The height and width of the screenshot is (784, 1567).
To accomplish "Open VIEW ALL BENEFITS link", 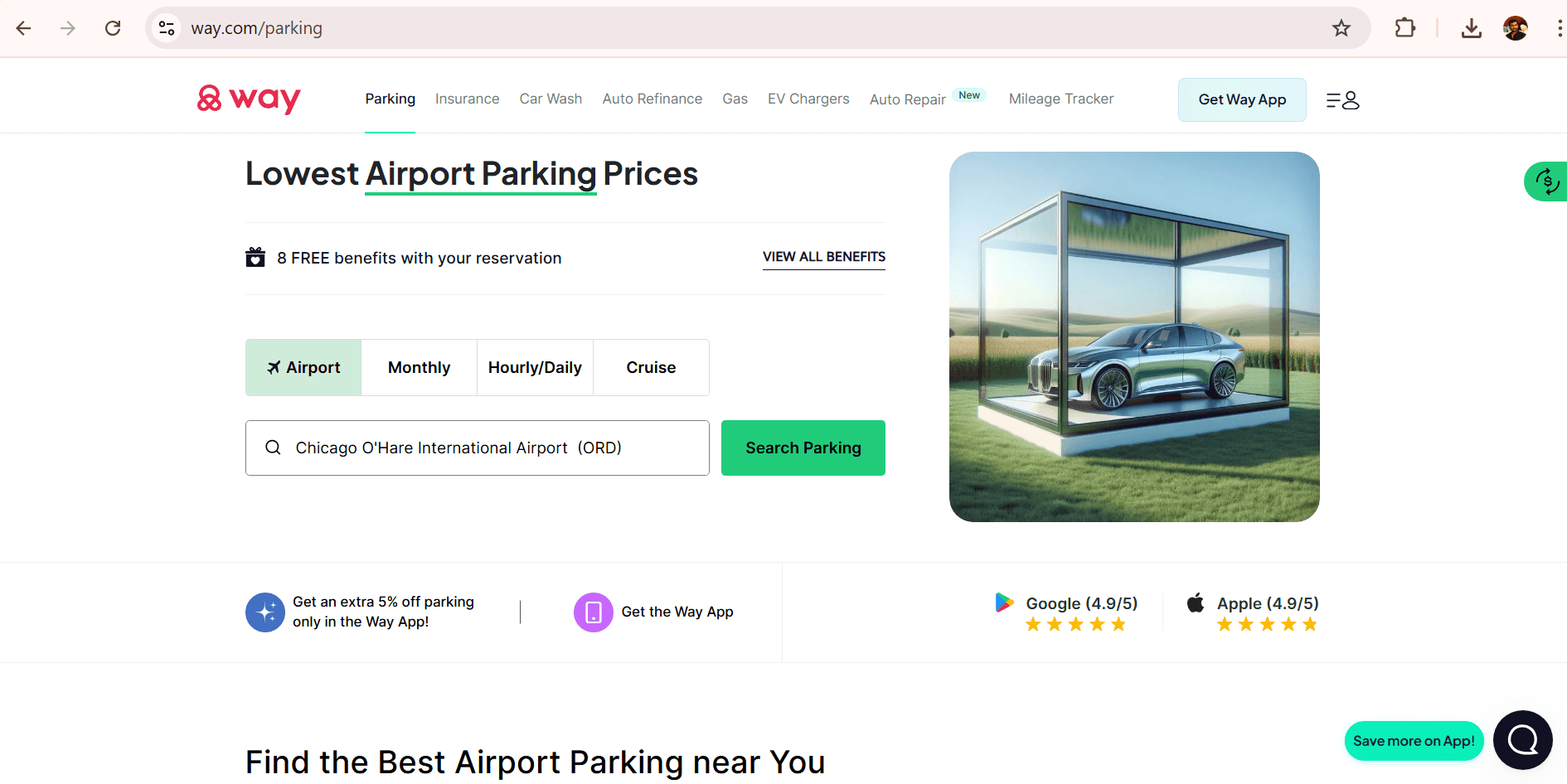I will pyautogui.click(x=823, y=257).
